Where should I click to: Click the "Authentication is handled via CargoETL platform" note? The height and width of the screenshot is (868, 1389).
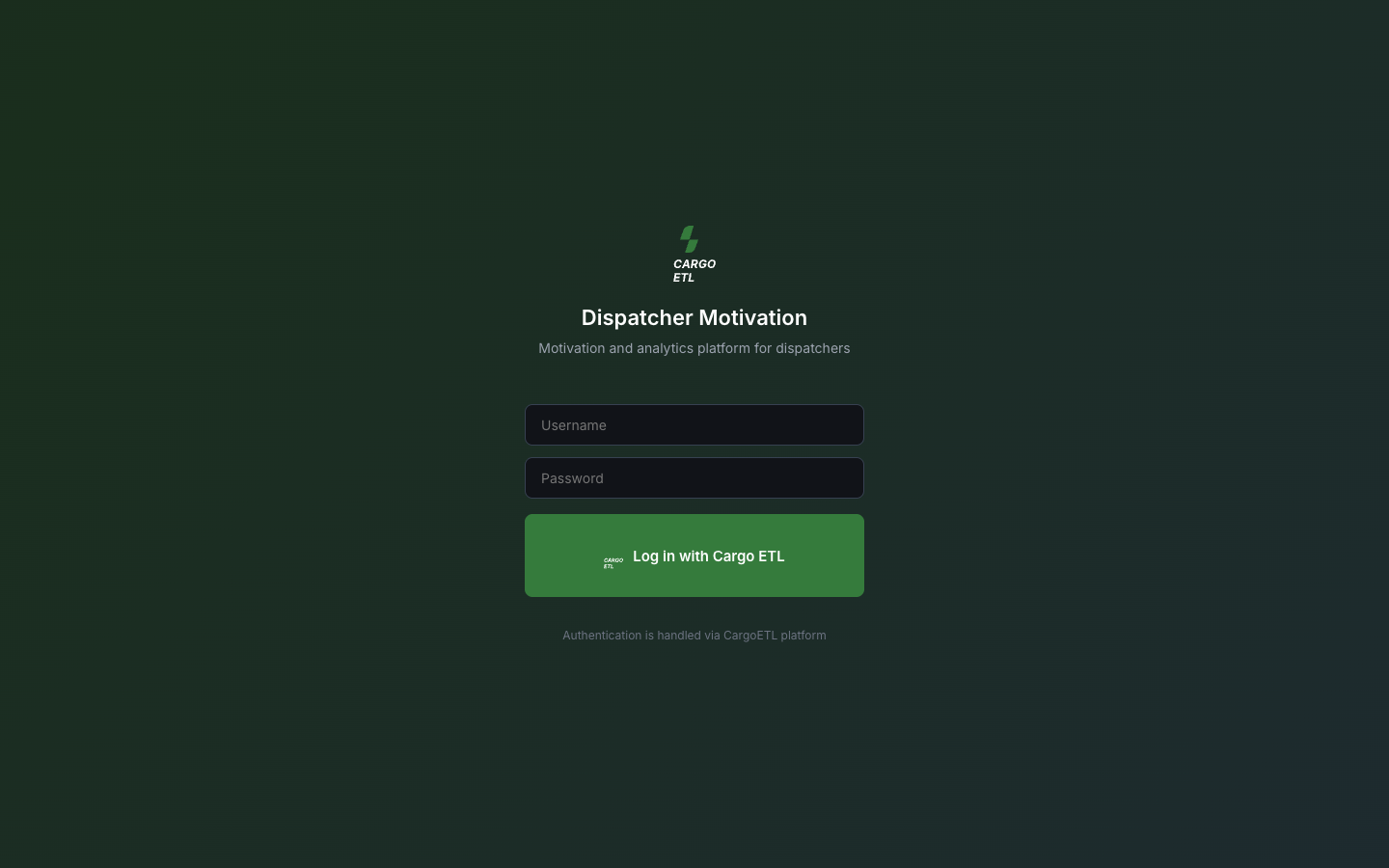(694, 636)
